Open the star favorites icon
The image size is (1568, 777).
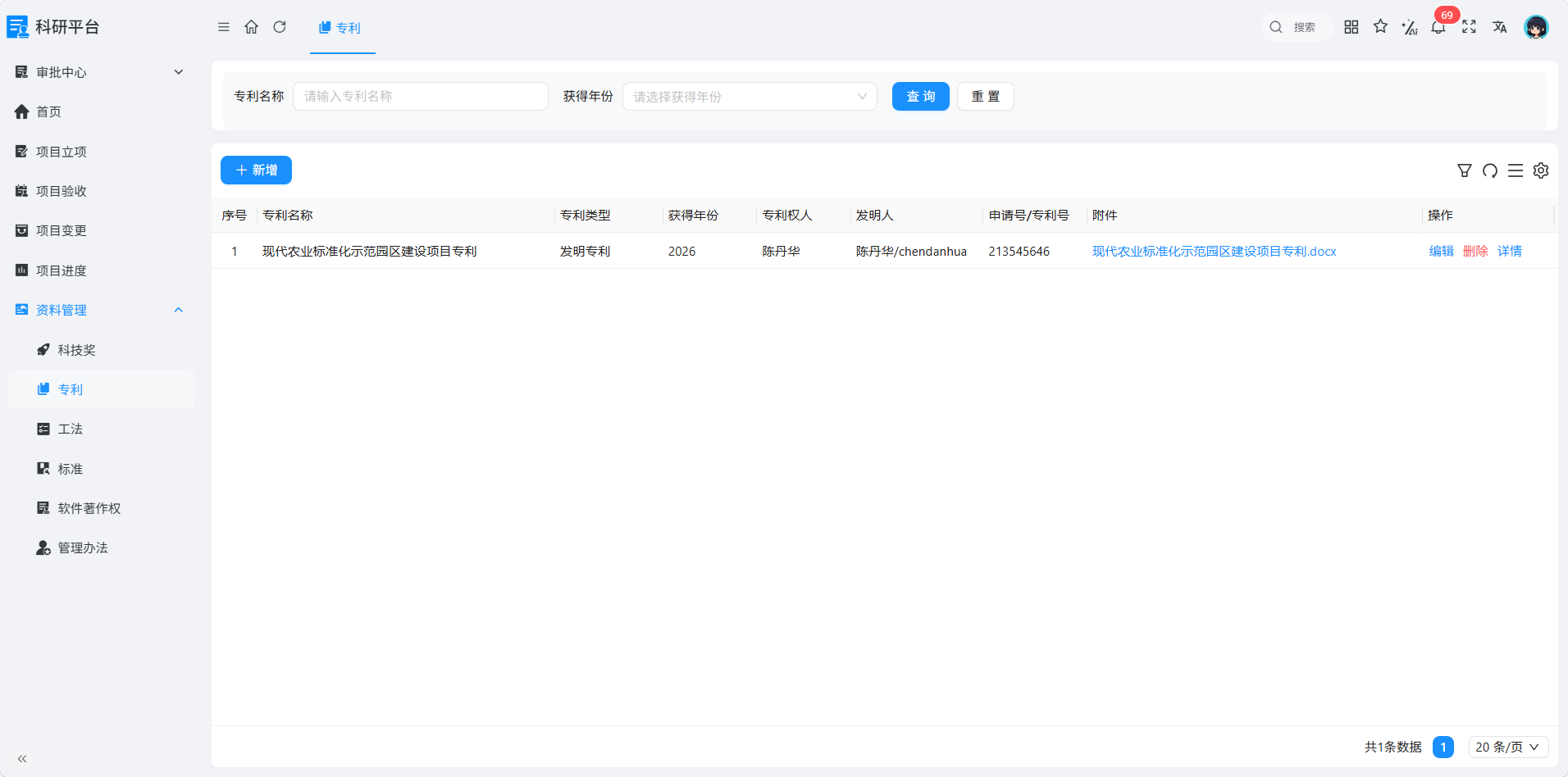[x=1381, y=27]
